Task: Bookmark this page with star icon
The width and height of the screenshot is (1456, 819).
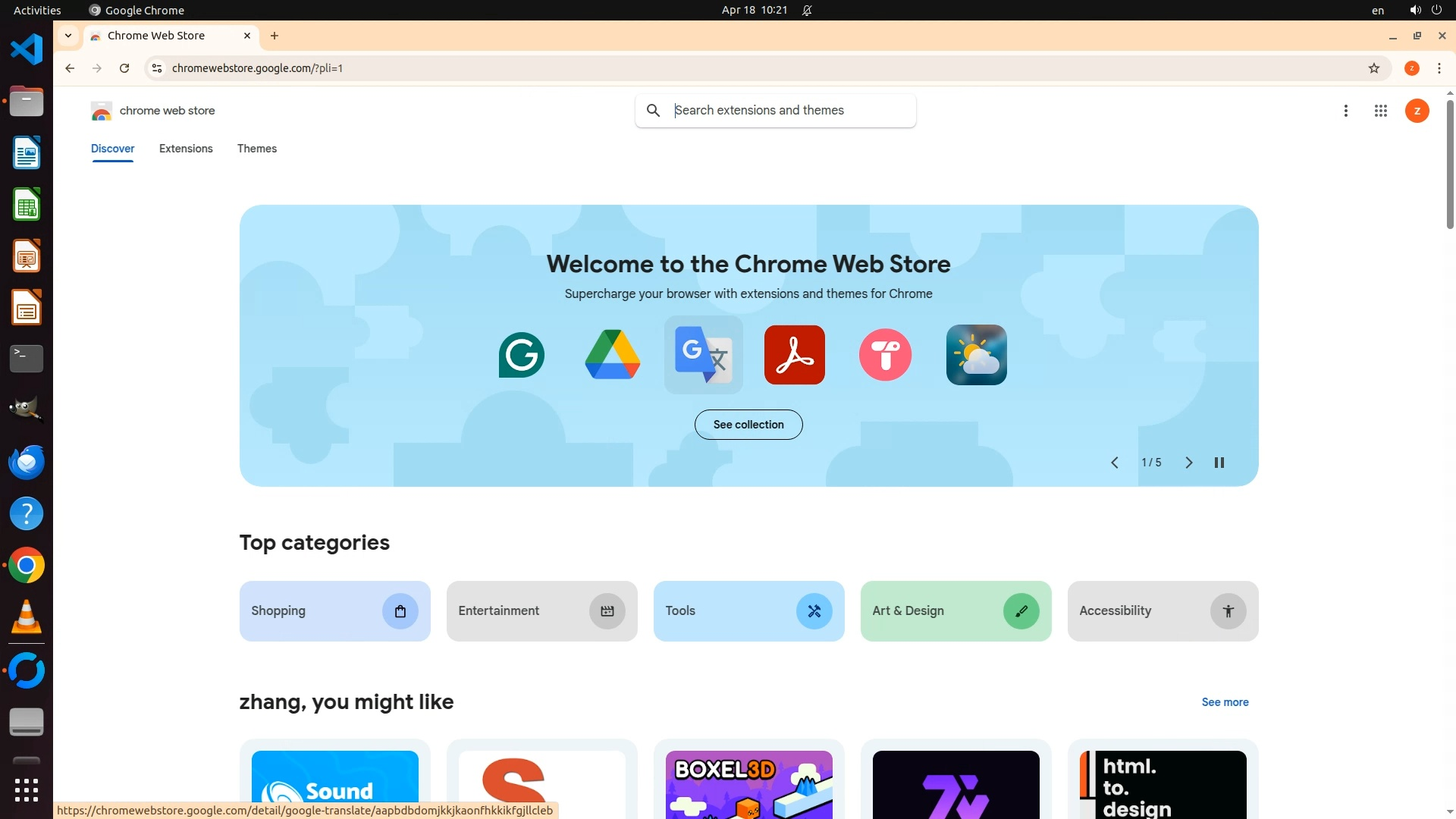Action: coord(1373,68)
